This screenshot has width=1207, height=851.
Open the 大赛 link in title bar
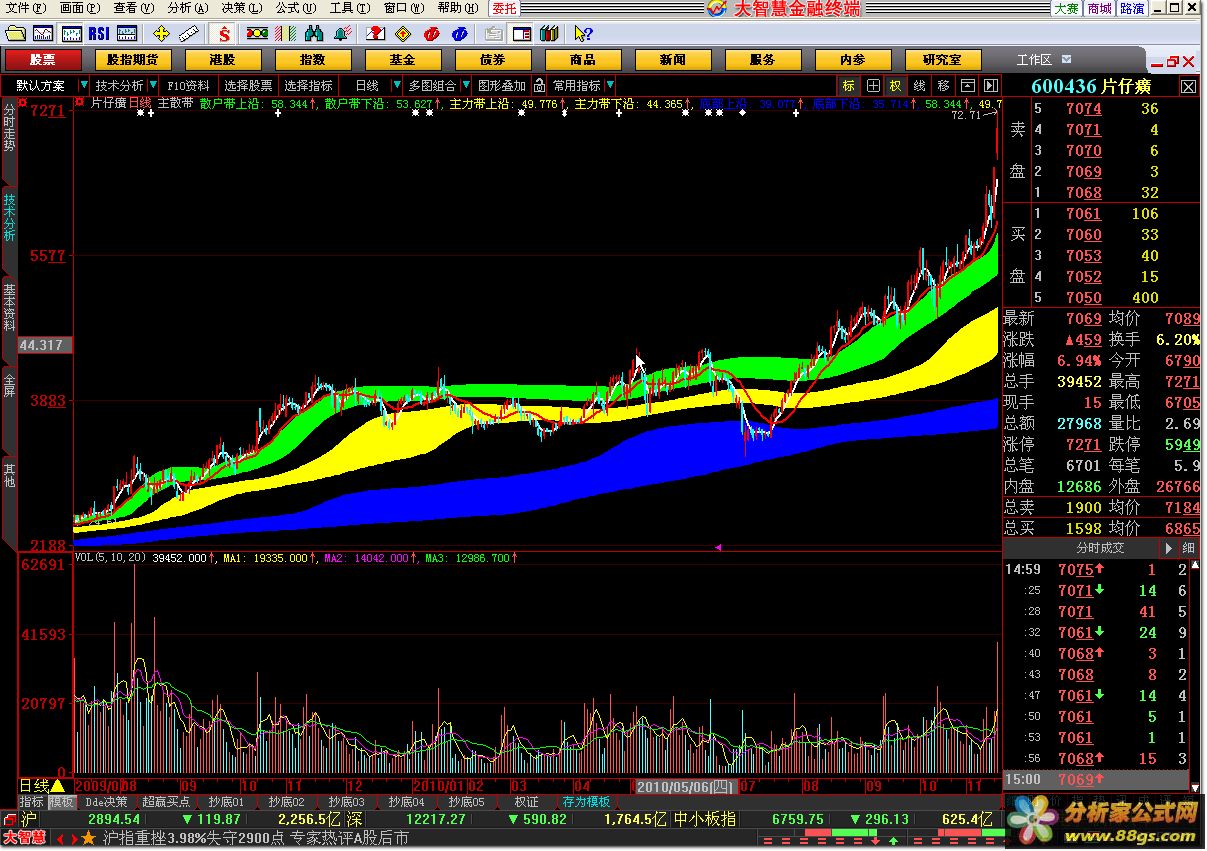pos(1067,8)
